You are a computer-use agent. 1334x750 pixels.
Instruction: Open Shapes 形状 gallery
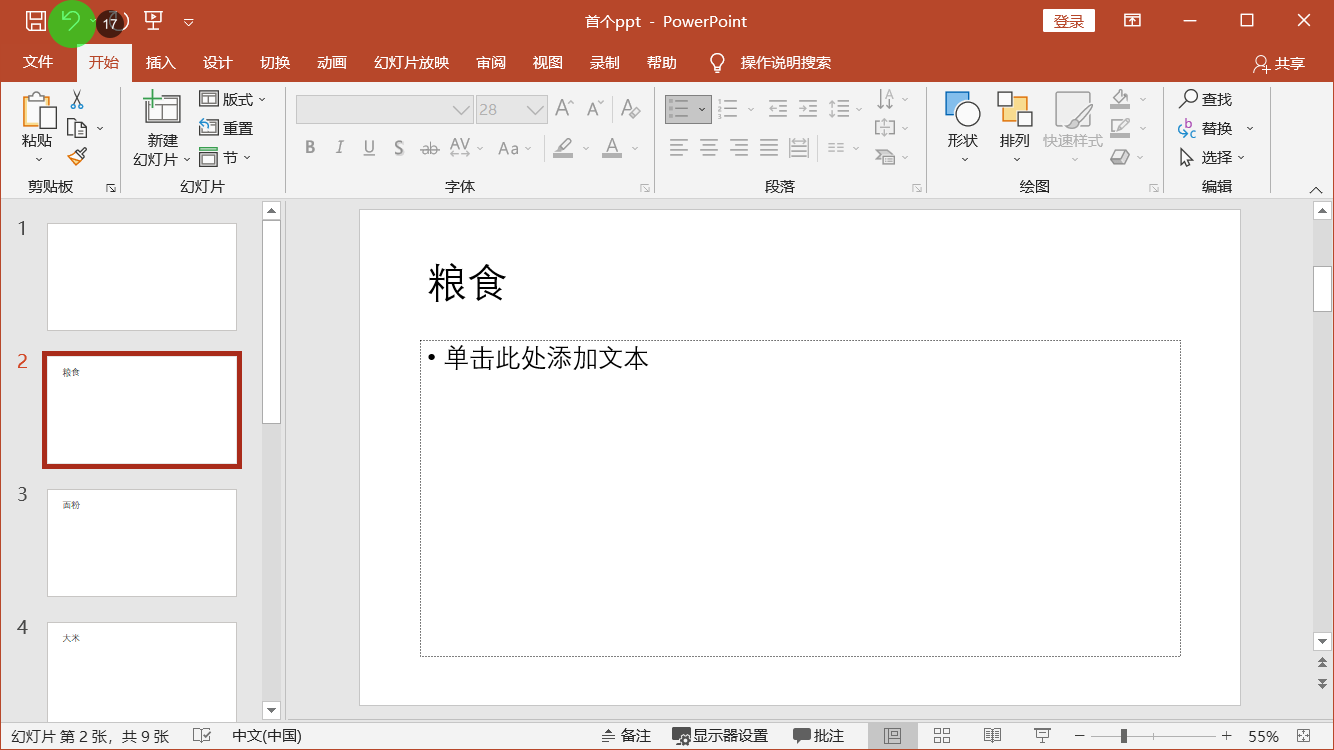963,128
